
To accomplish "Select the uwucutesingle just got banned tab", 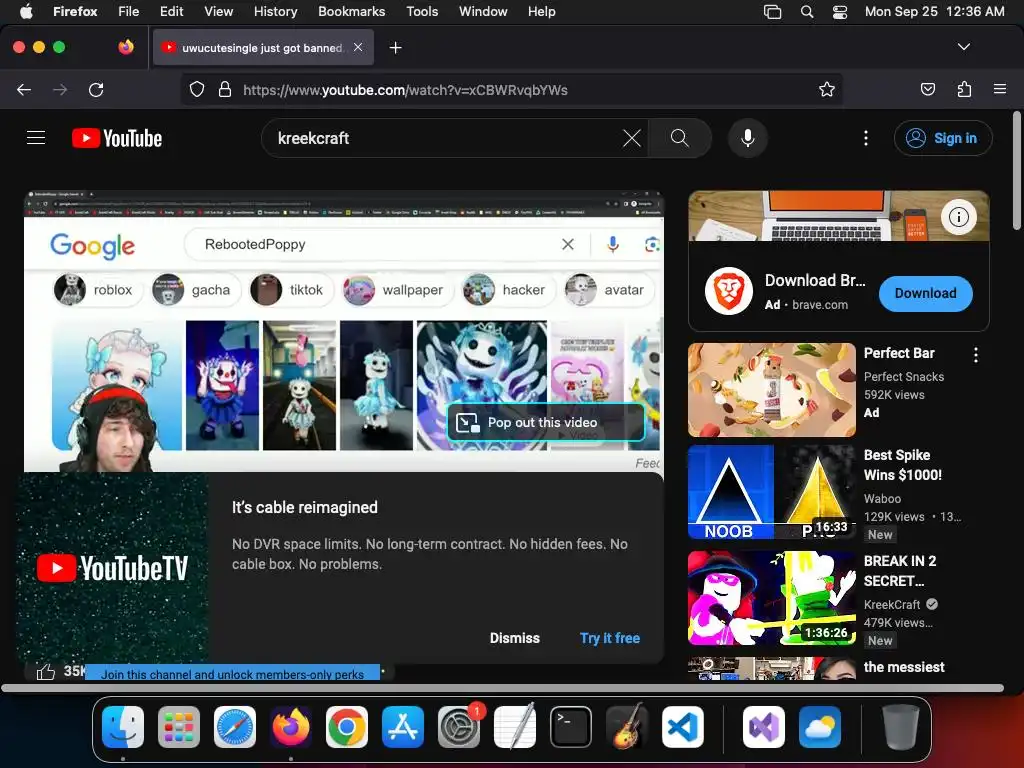I will tap(263, 47).
